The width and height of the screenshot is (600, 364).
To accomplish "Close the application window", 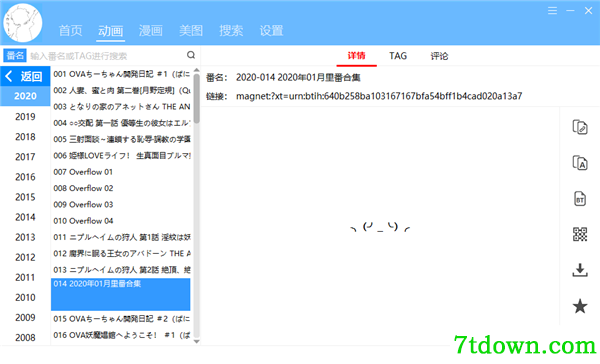I will tap(588, 11).
